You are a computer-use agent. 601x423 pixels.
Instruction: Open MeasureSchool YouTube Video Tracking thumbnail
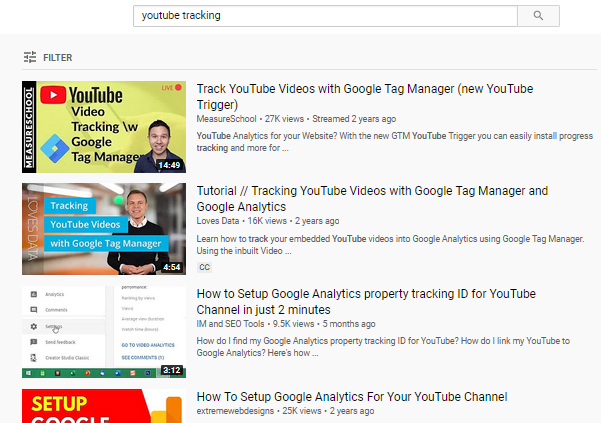click(x=104, y=127)
